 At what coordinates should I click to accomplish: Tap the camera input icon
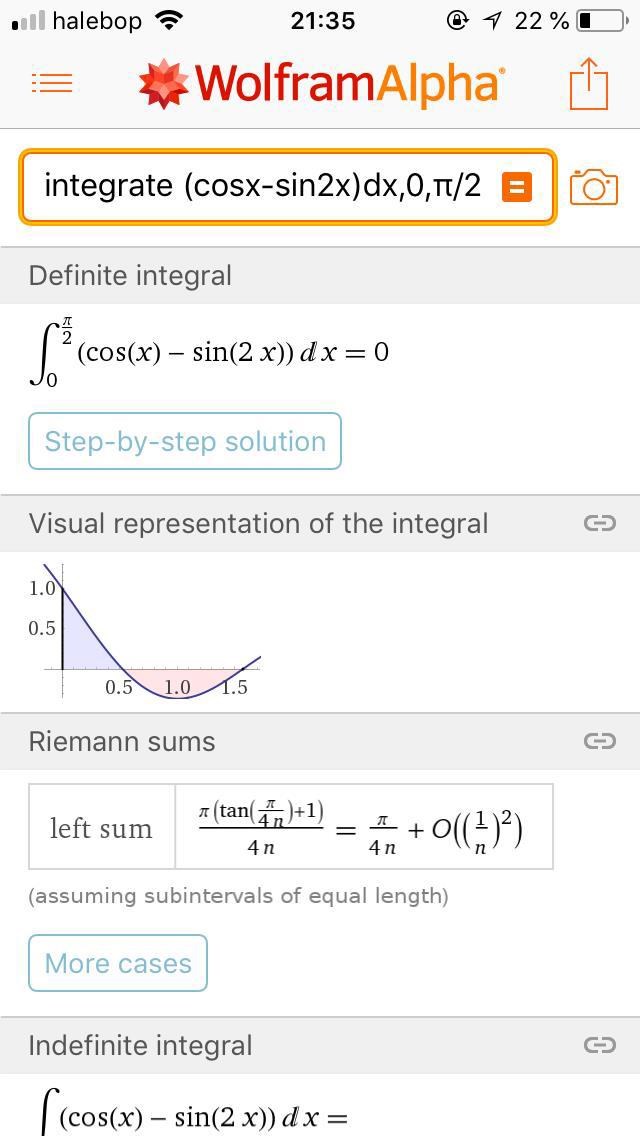pos(593,187)
